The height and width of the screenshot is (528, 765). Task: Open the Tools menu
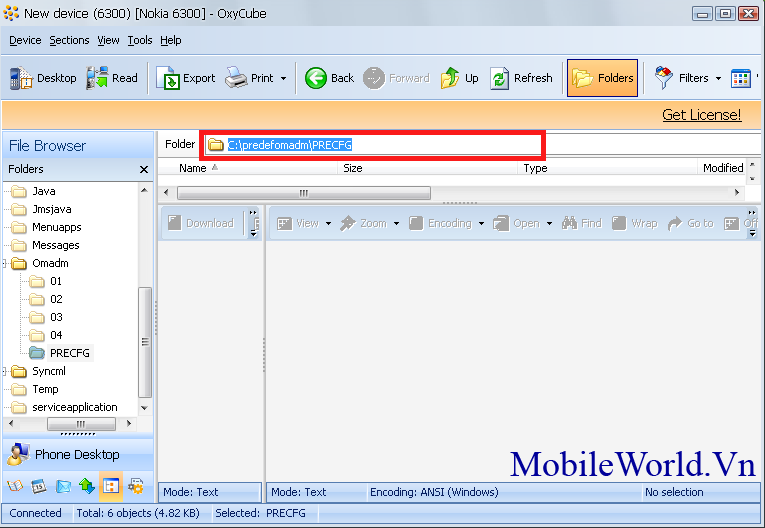tap(139, 40)
